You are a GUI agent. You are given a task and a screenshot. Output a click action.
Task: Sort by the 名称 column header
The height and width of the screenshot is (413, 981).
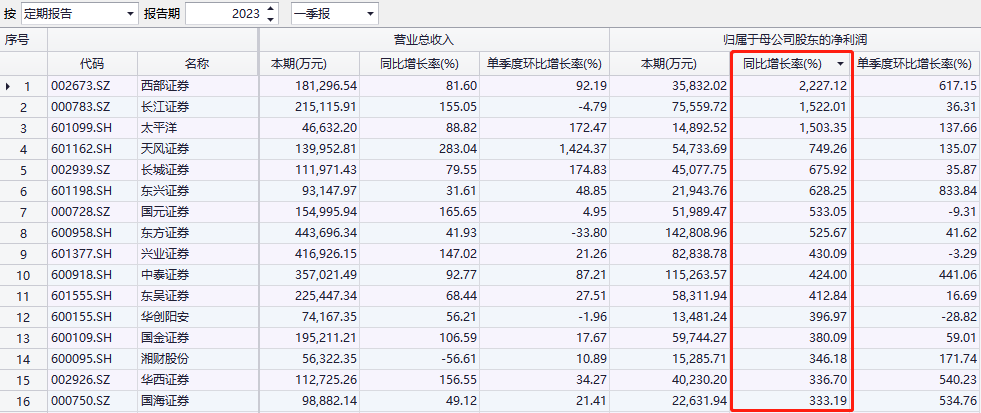(x=197, y=64)
